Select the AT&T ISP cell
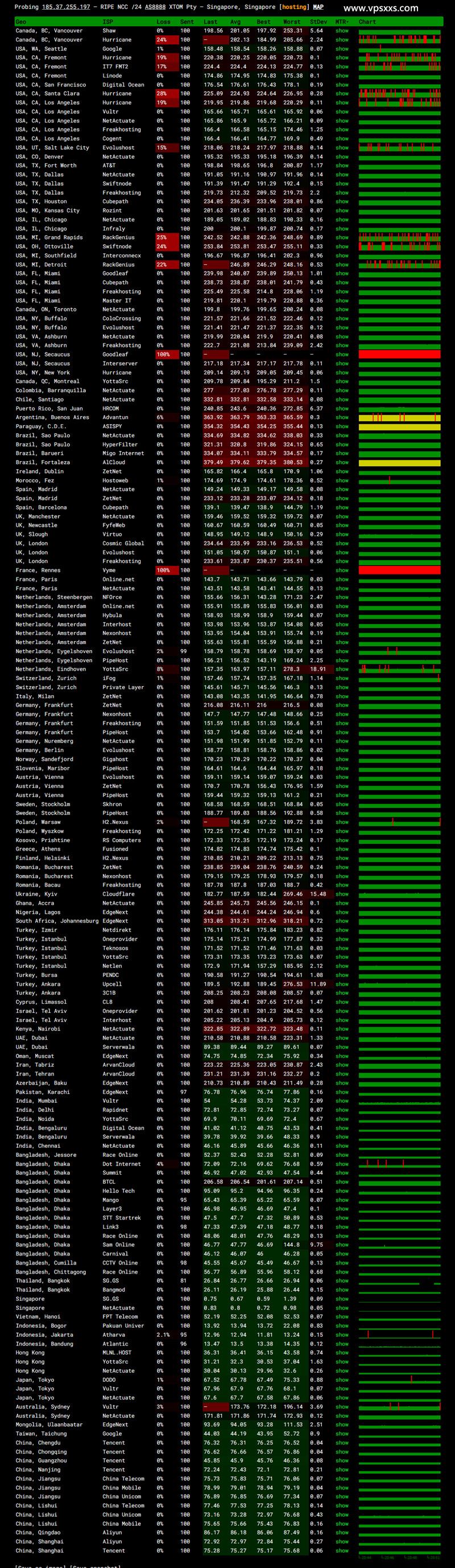 coord(109,166)
